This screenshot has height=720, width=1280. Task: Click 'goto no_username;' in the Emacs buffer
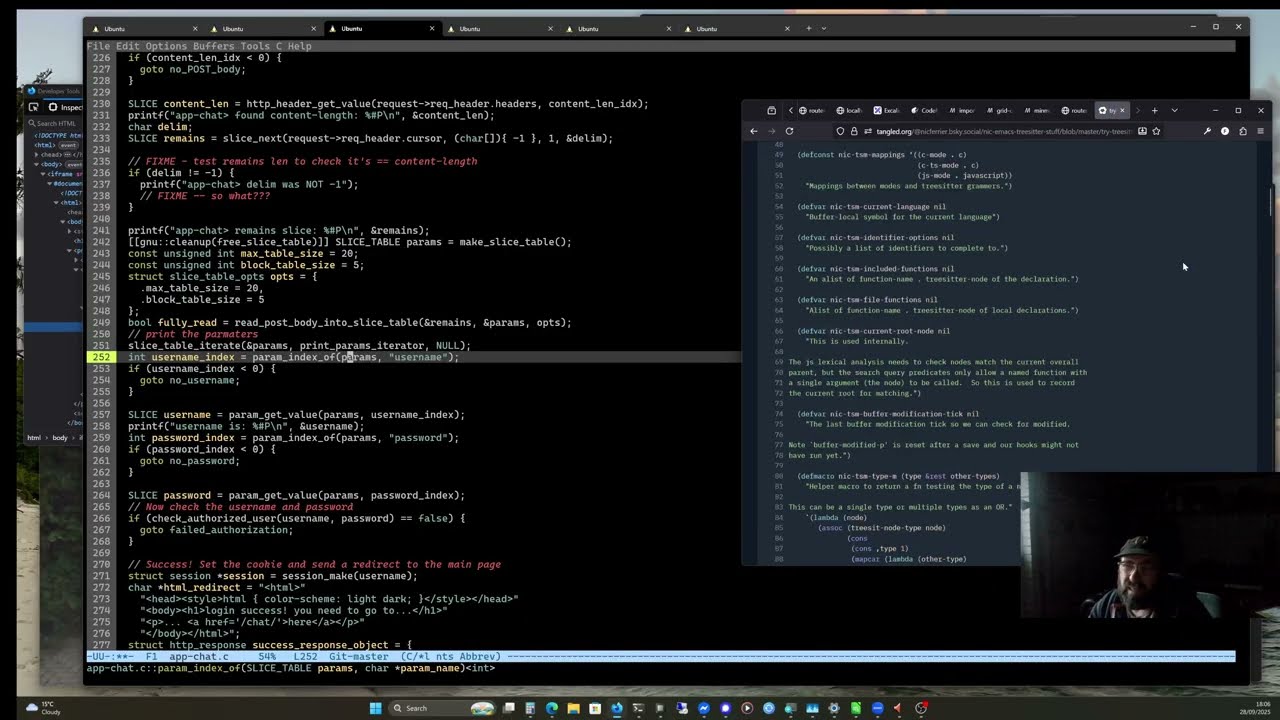(190, 380)
